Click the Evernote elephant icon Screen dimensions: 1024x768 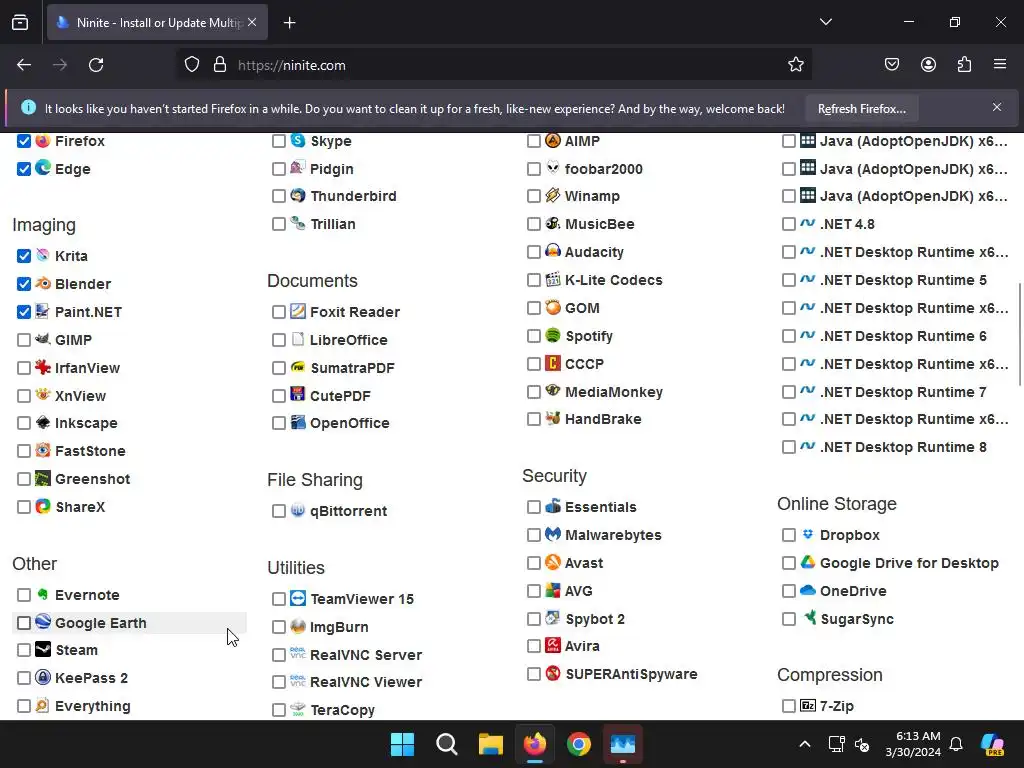pos(43,594)
